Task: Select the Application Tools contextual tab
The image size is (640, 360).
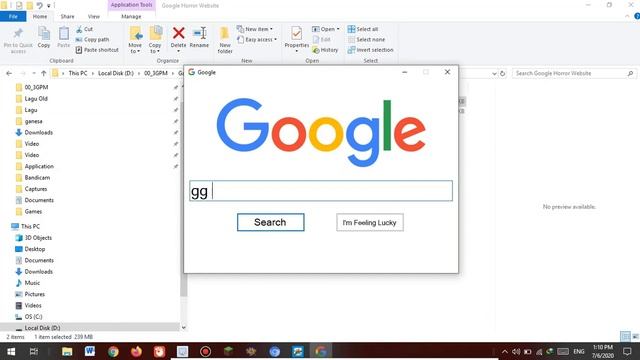Action: point(131,5)
